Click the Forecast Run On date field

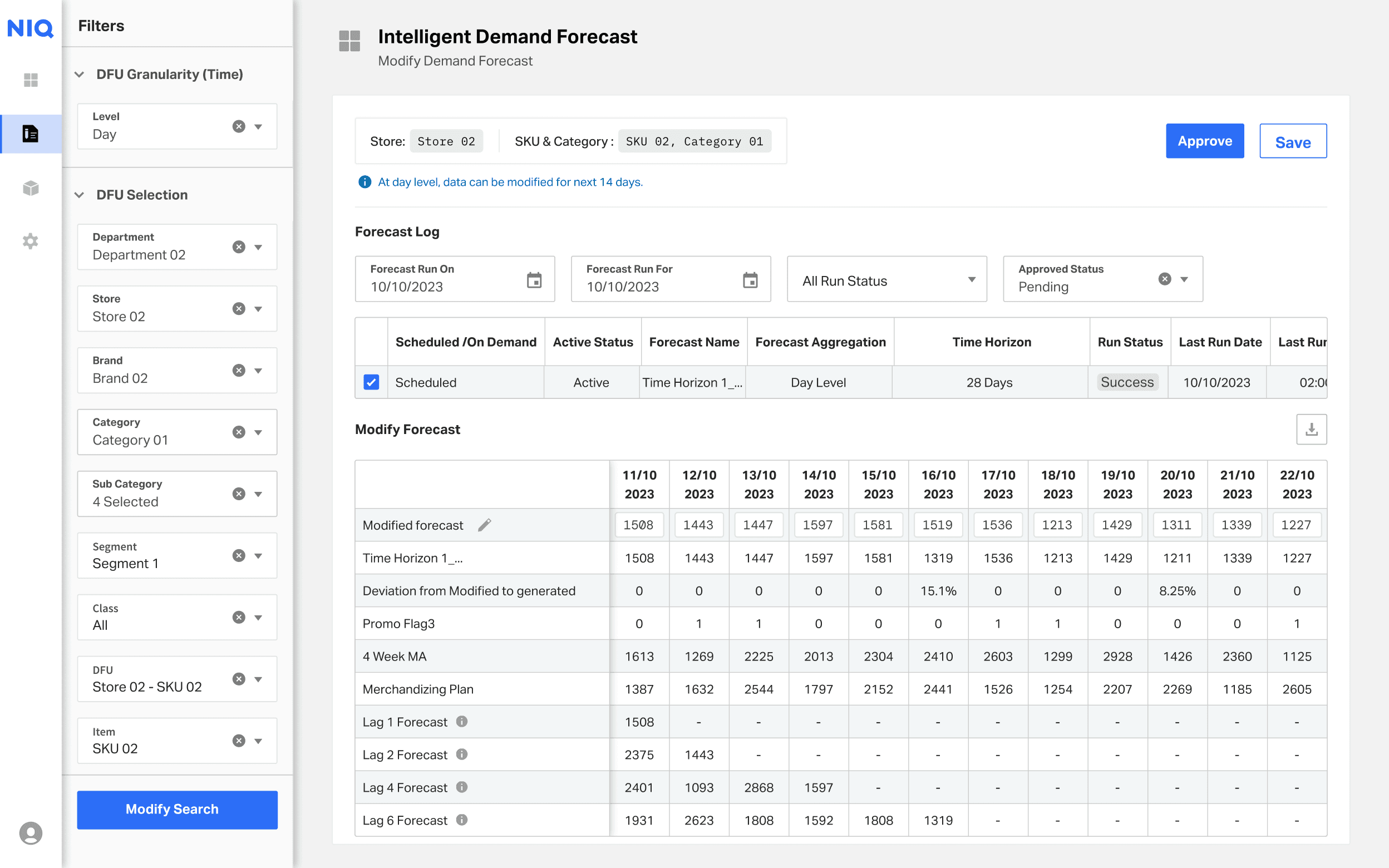[x=455, y=279]
